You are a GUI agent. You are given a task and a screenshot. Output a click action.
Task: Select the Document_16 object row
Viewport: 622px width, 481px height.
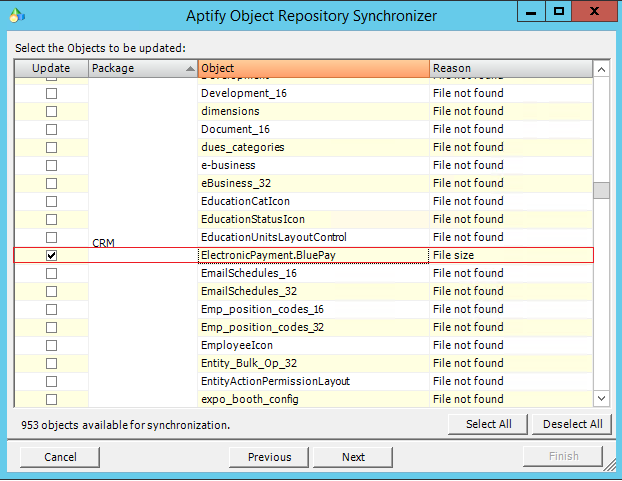tap(313, 130)
